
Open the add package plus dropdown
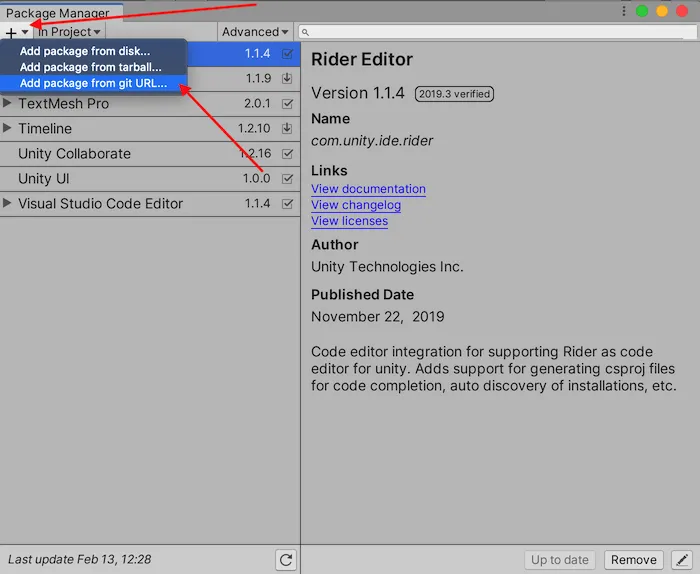[17, 32]
